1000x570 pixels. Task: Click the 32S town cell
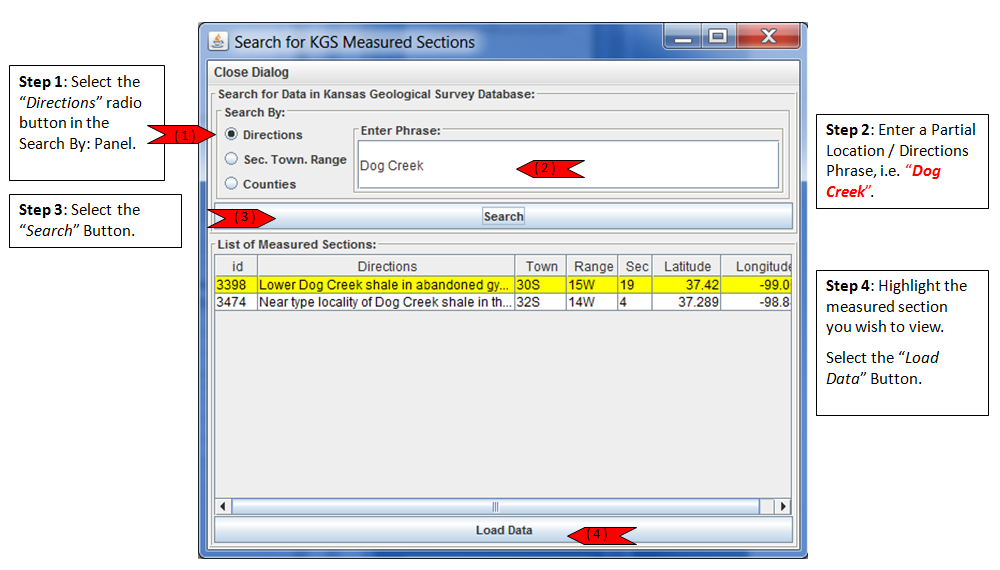tap(540, 302)
